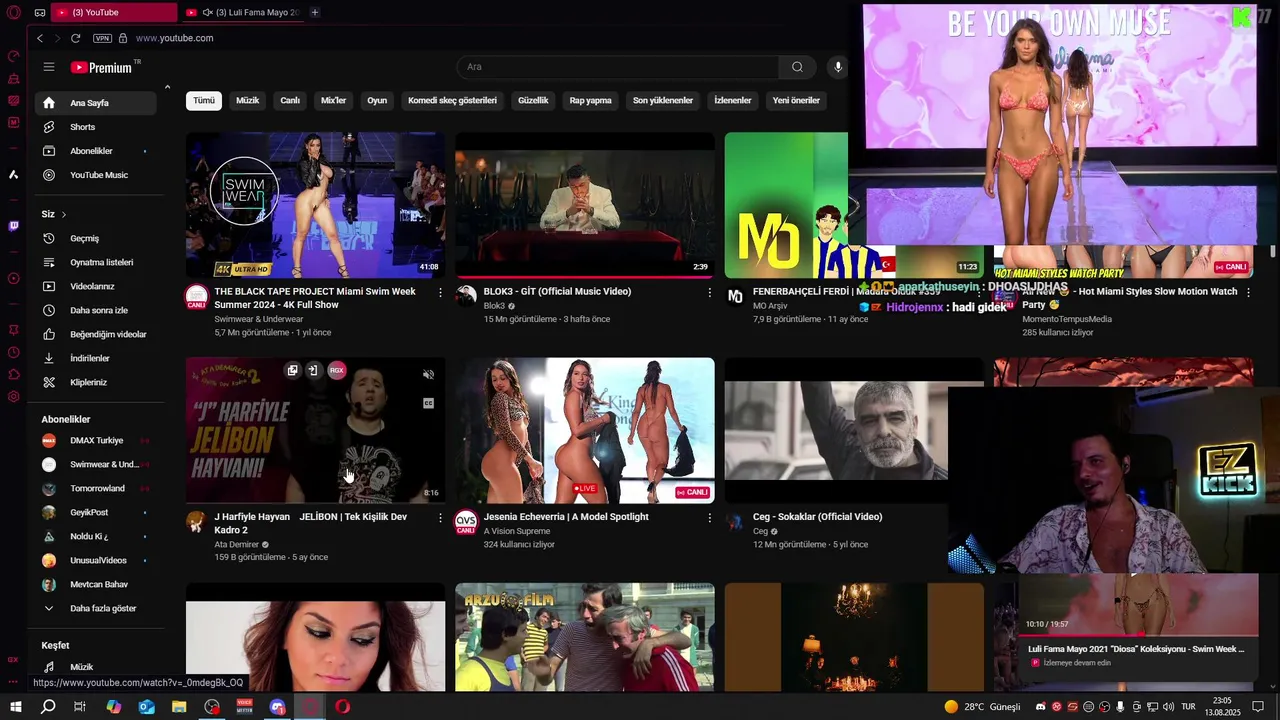Open Daha sonra izle list

tap(96, 310)
